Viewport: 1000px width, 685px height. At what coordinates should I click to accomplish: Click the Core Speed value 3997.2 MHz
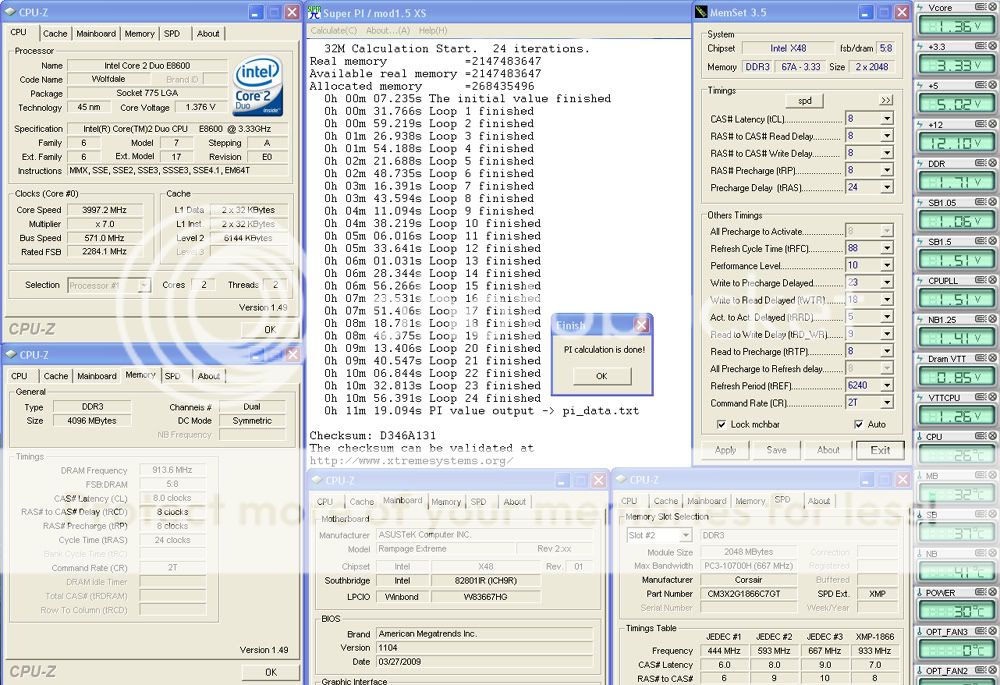pos(105,210)
